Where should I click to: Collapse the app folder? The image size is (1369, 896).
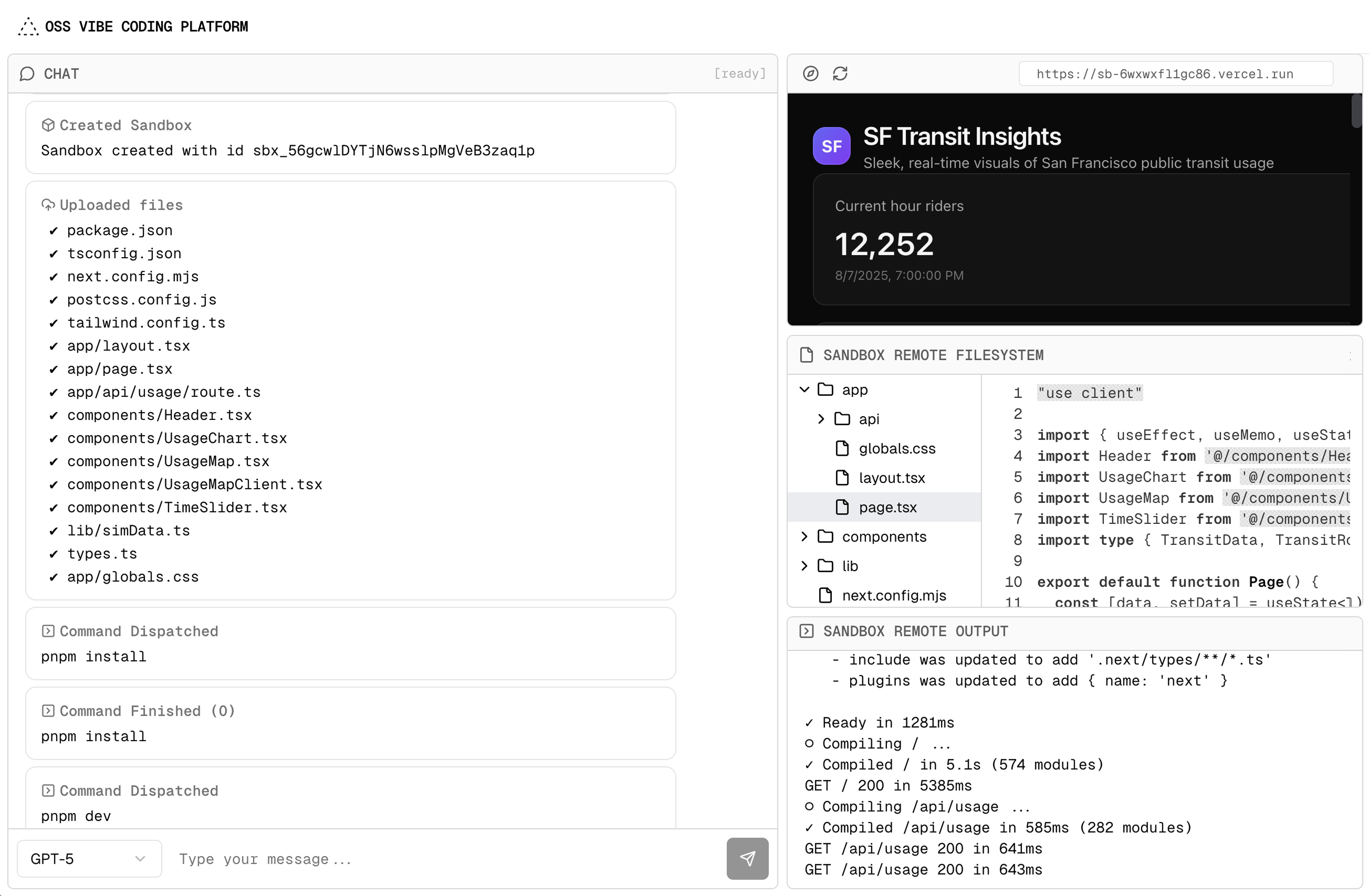(804, 389)
